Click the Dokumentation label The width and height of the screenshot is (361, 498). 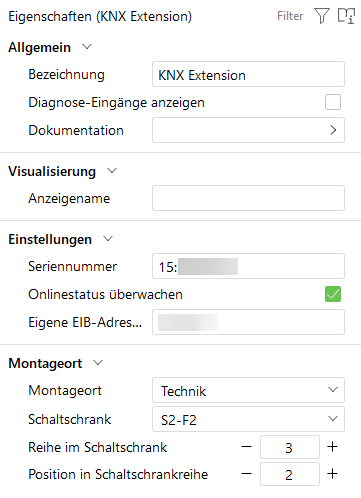tap(76, 130)
